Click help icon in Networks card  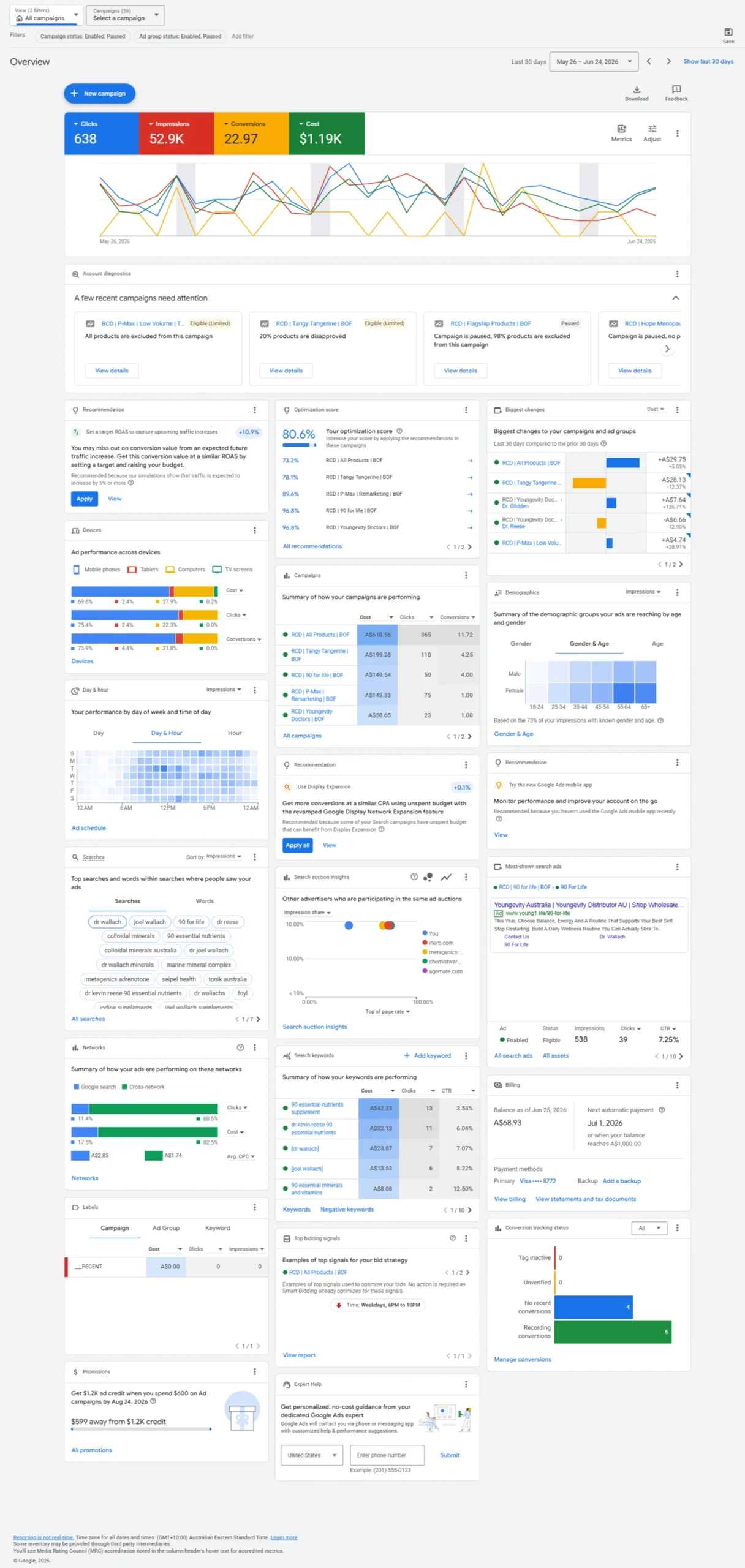240,1047
